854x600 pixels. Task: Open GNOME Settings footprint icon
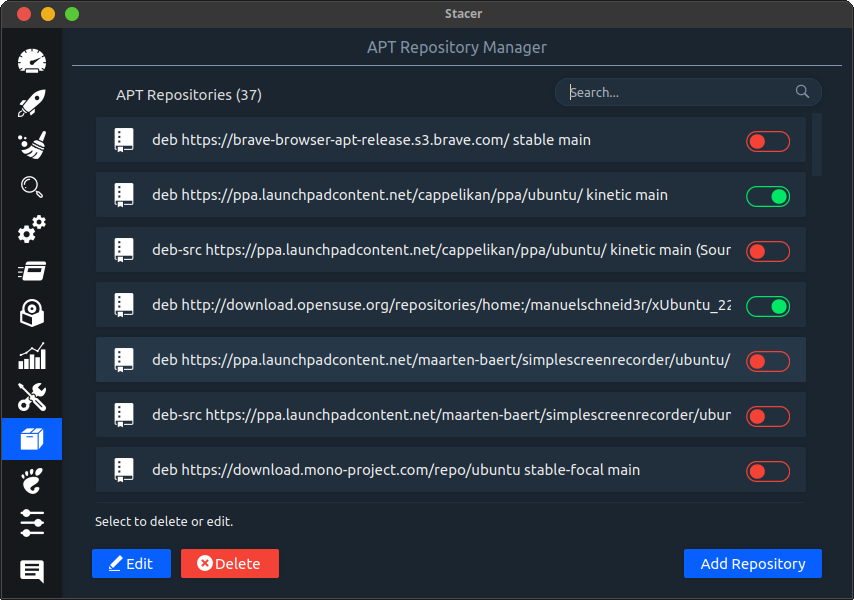32,483
